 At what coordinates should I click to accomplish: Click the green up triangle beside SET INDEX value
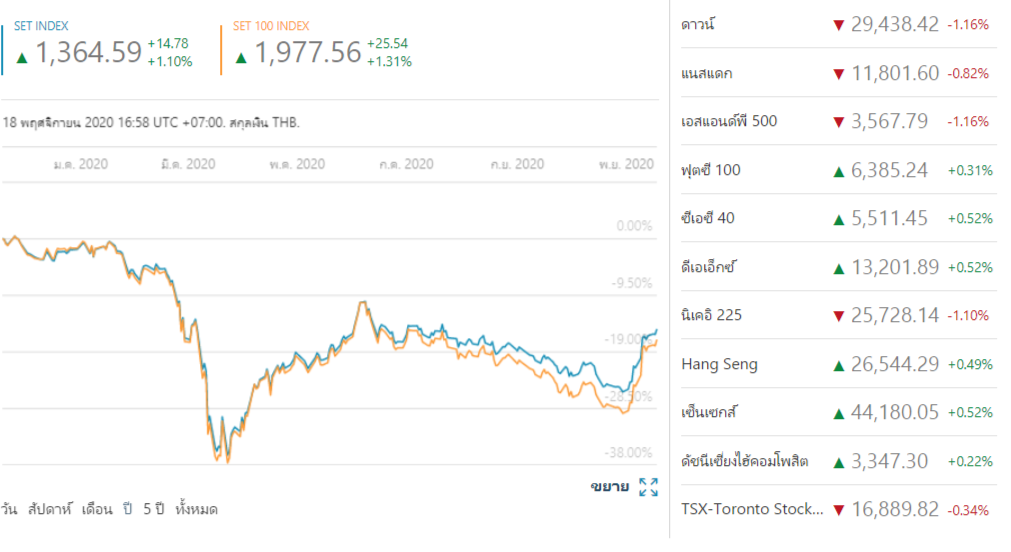(22, 57)
